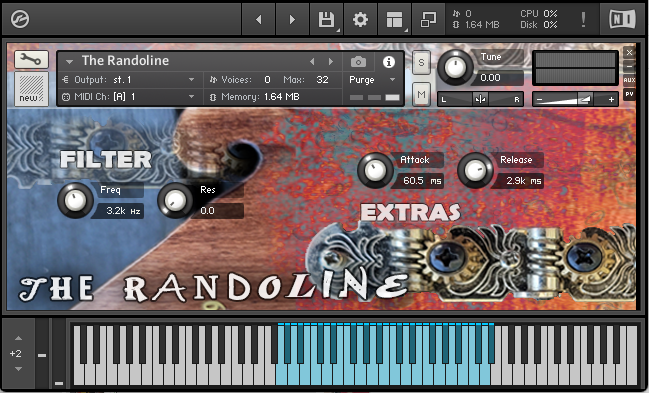Image resolution: width=651 pixels, height=393 pixels.
Task: Click the snapshot camera icon
Action: point(358,62)
